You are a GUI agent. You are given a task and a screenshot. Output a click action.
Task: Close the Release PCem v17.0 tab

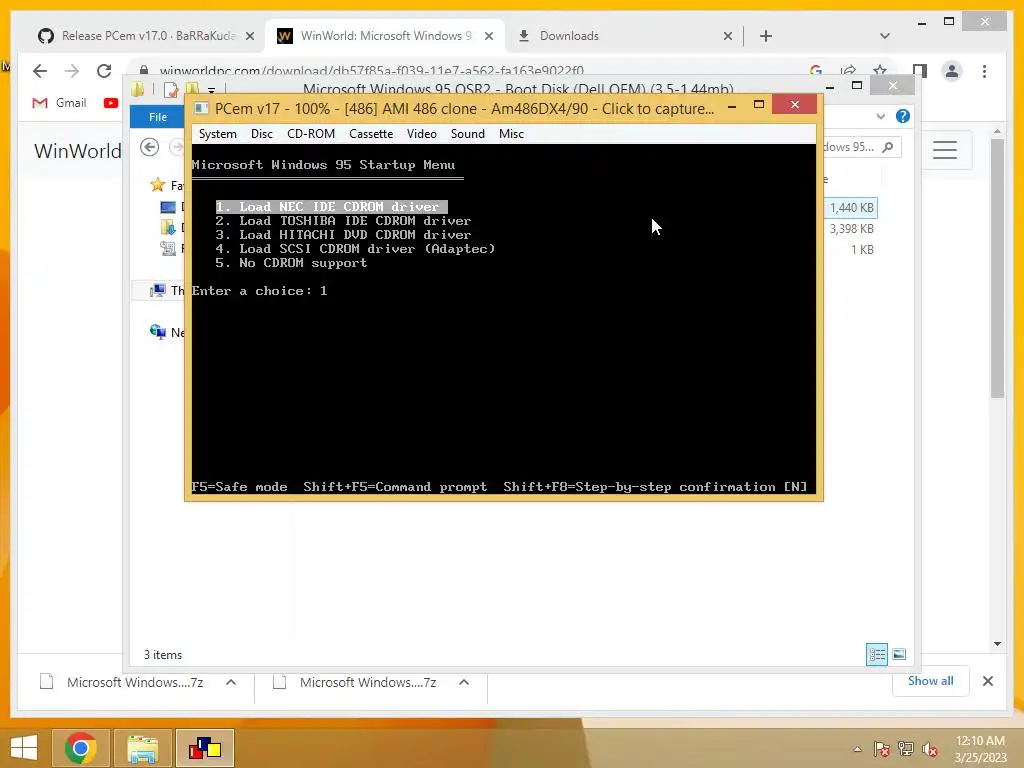click(x=249, y=36)
